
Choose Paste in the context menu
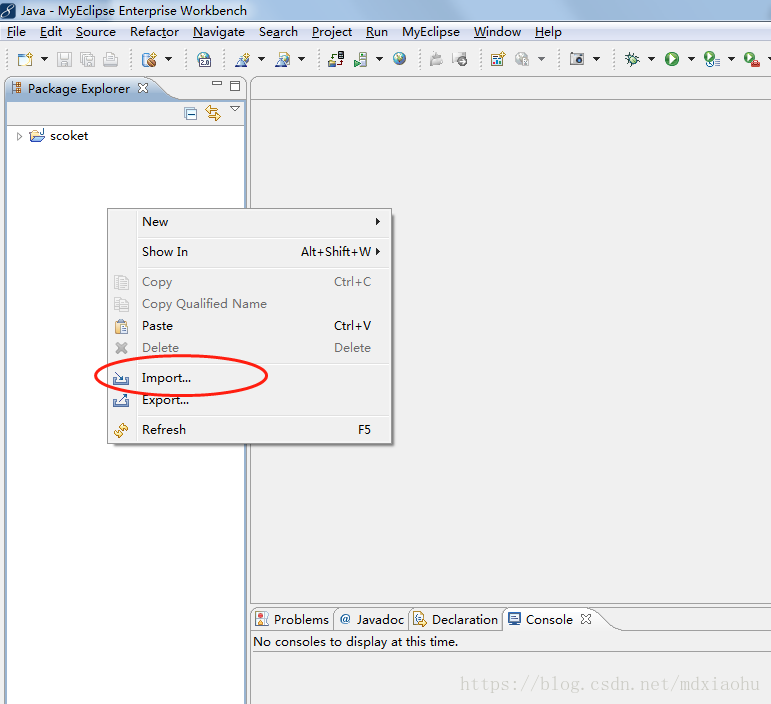[x=250, y=326]
